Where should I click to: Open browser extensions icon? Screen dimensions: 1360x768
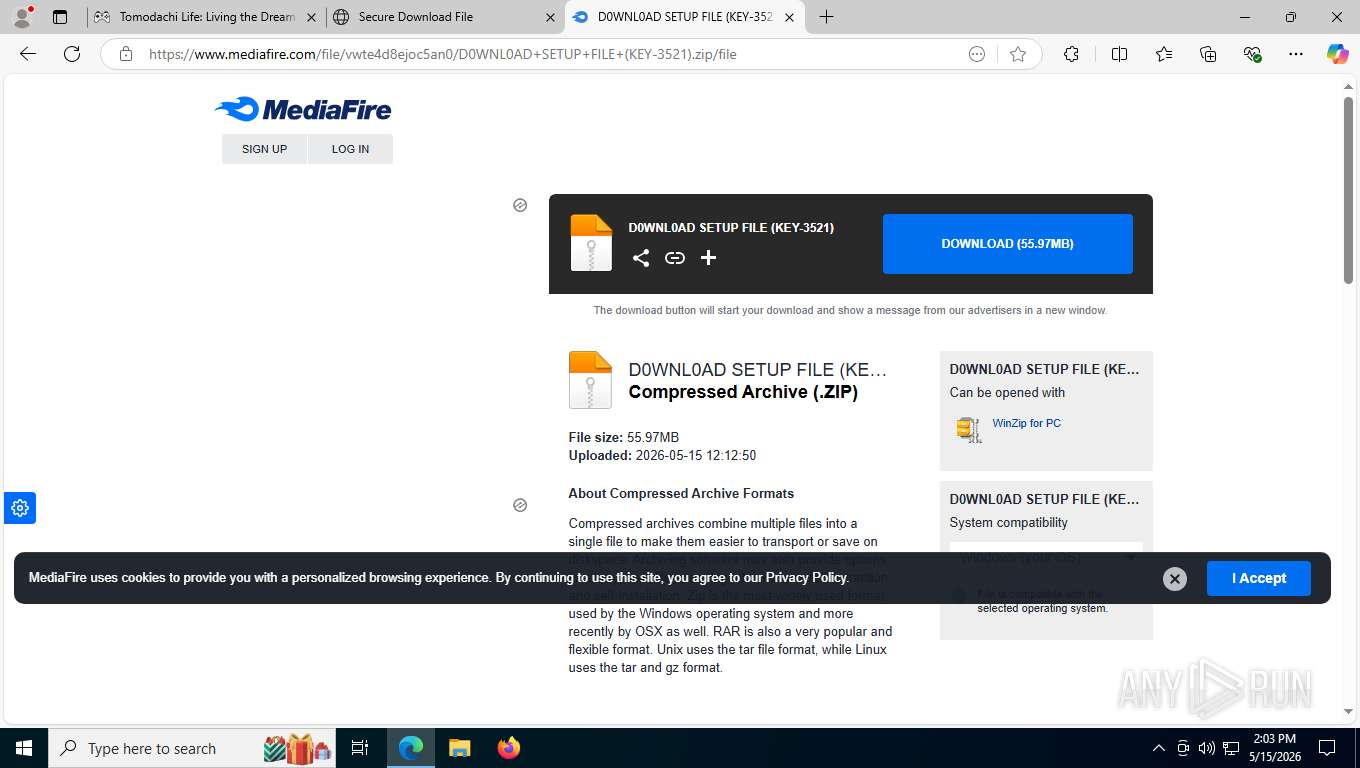click(1071, 54)
